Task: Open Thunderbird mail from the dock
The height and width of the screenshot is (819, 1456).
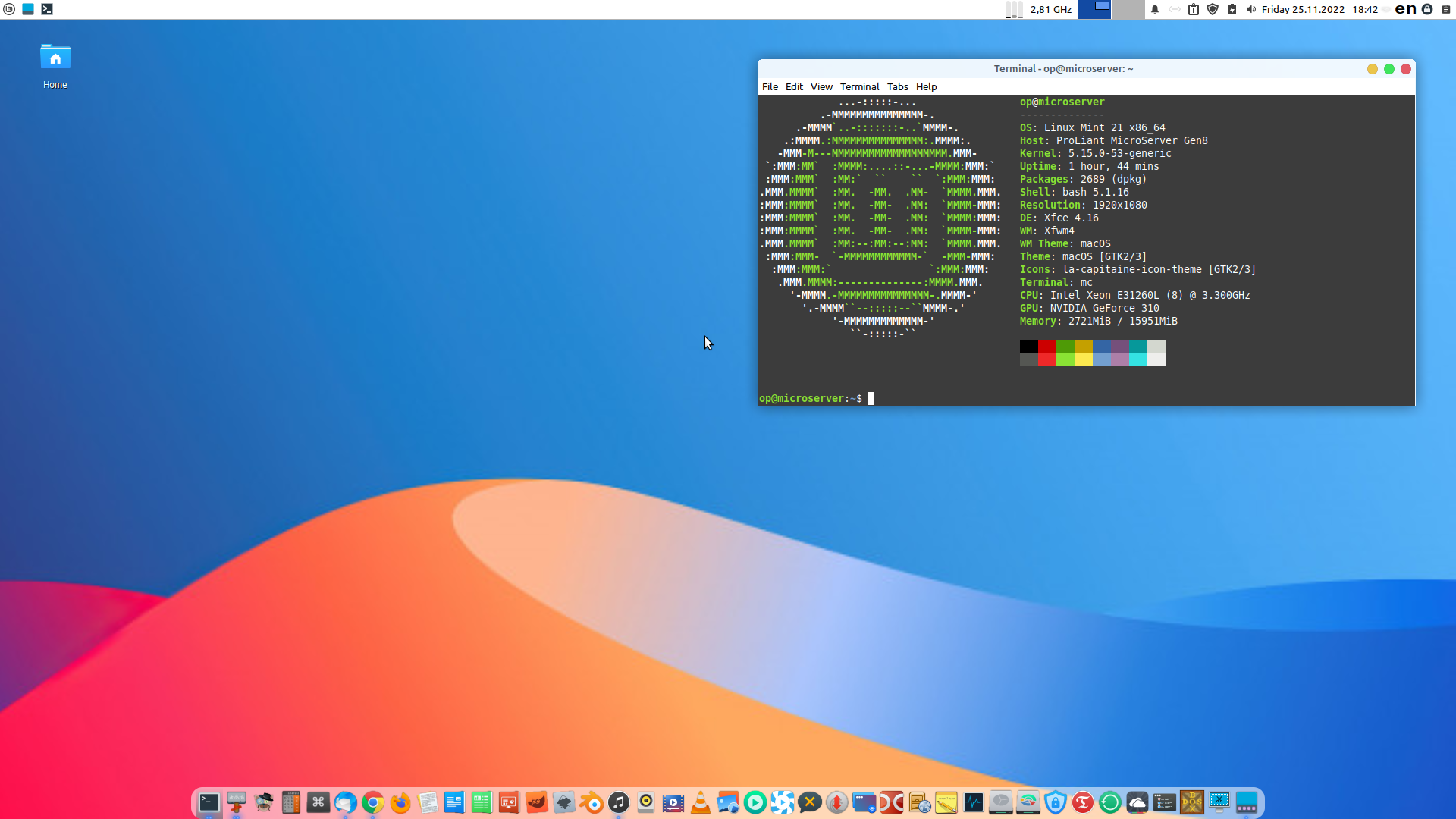Action: [x=346, y=802]
